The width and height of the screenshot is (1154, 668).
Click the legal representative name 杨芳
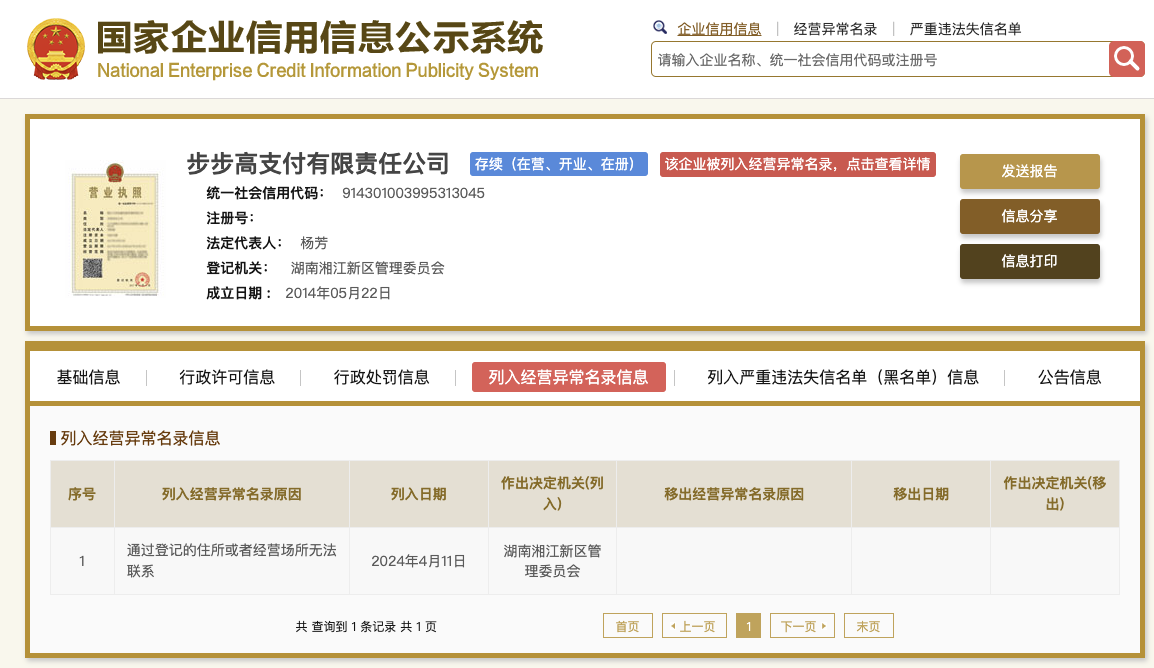tap(314, 243)
